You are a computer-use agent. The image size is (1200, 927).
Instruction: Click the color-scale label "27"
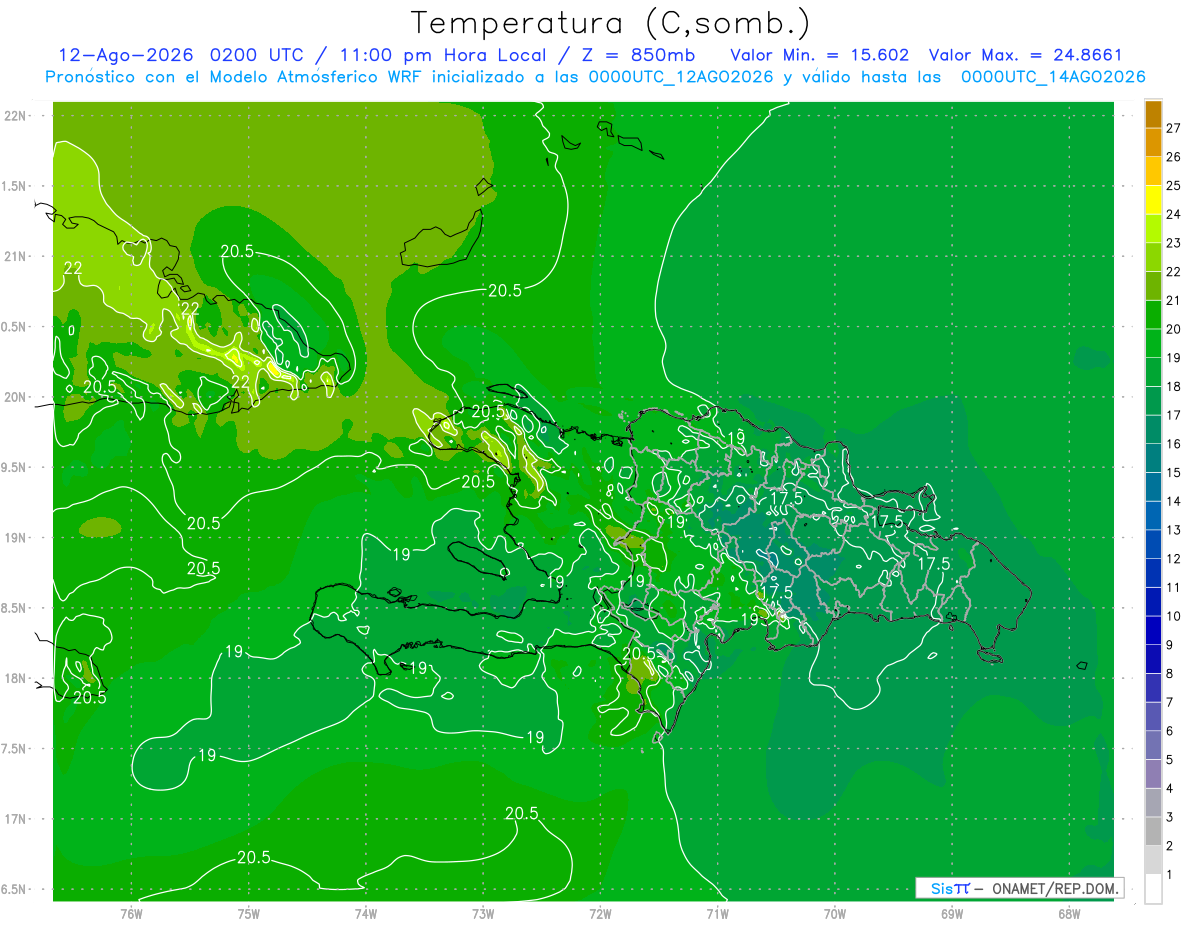pyautogui.click(x=1174, y=129)
